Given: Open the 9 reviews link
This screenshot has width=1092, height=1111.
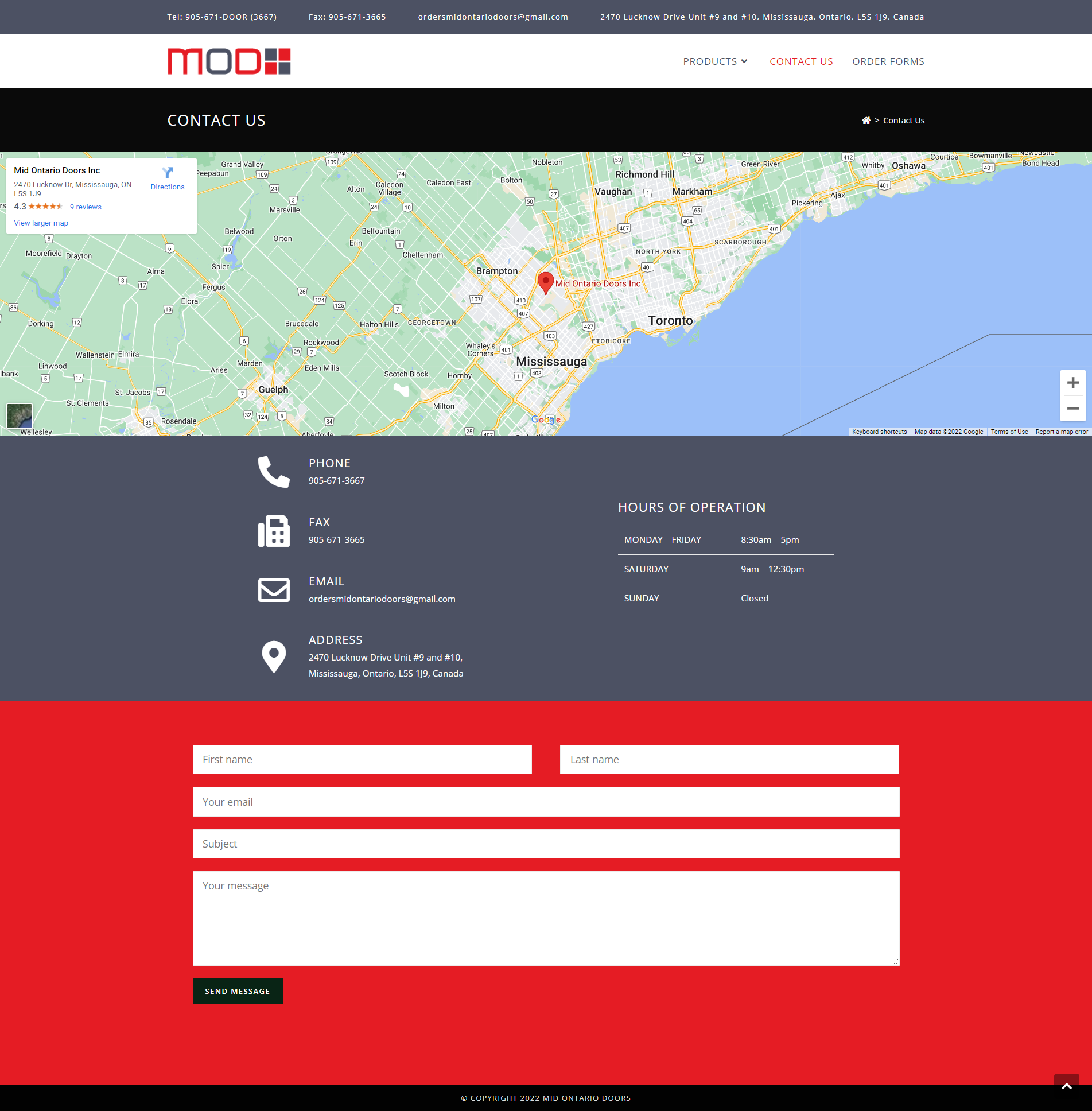Looking at the screenshot, I should pos(86,207).
